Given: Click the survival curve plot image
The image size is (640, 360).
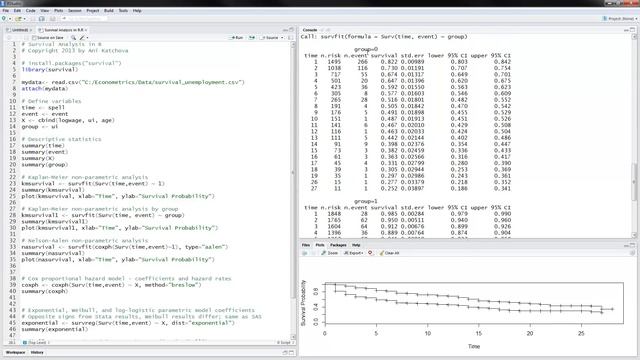Looking at the screenshot, I should click(x=469, y=305).
